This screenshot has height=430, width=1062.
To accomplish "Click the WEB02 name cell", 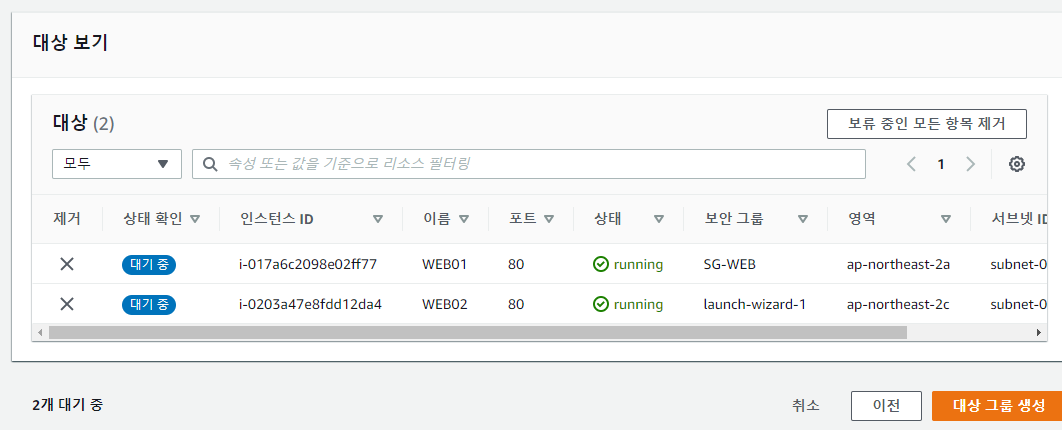I will pos(445,304).
